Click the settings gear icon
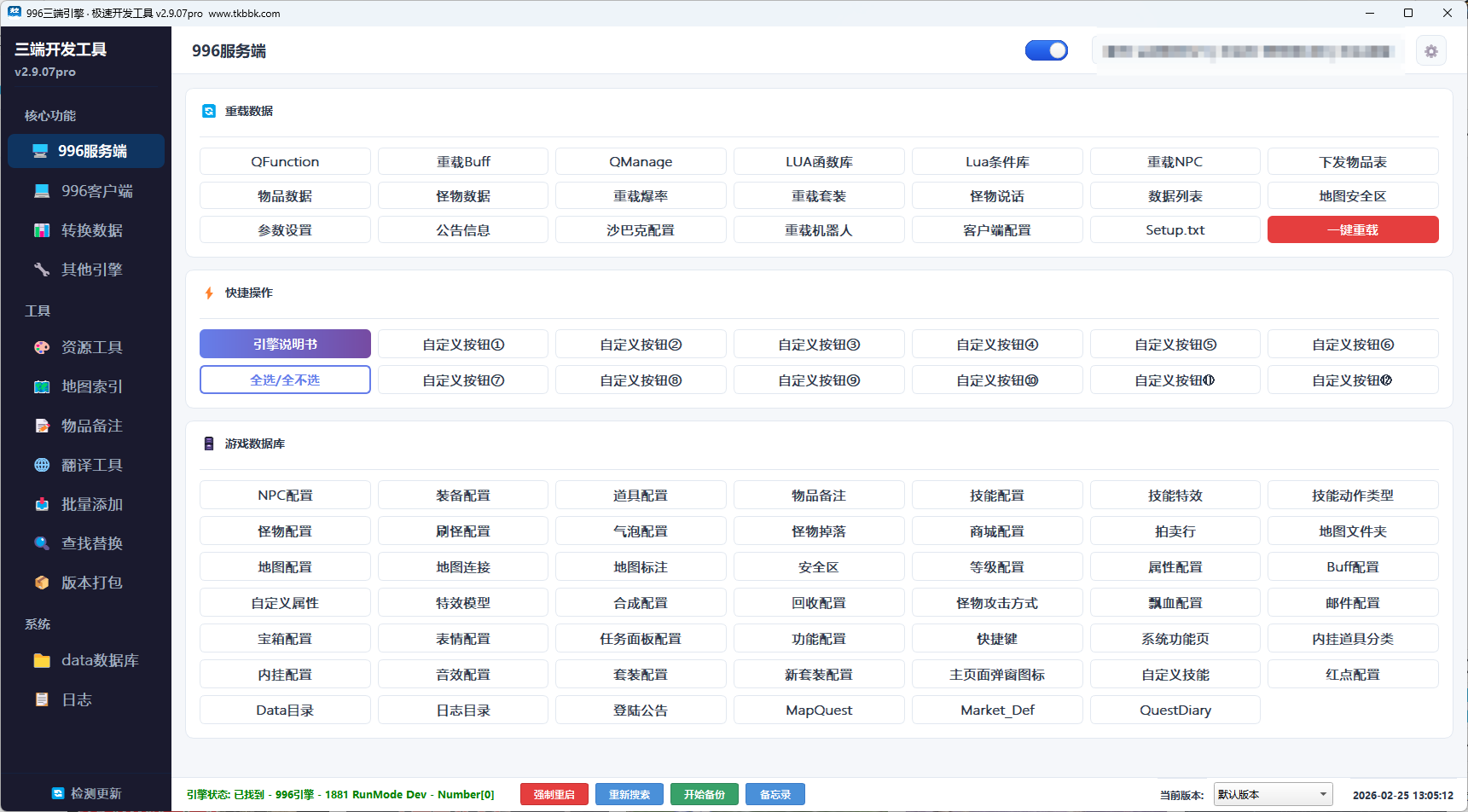The image size is (1468, 812). pyautogui.click(x=1431, y=50)
